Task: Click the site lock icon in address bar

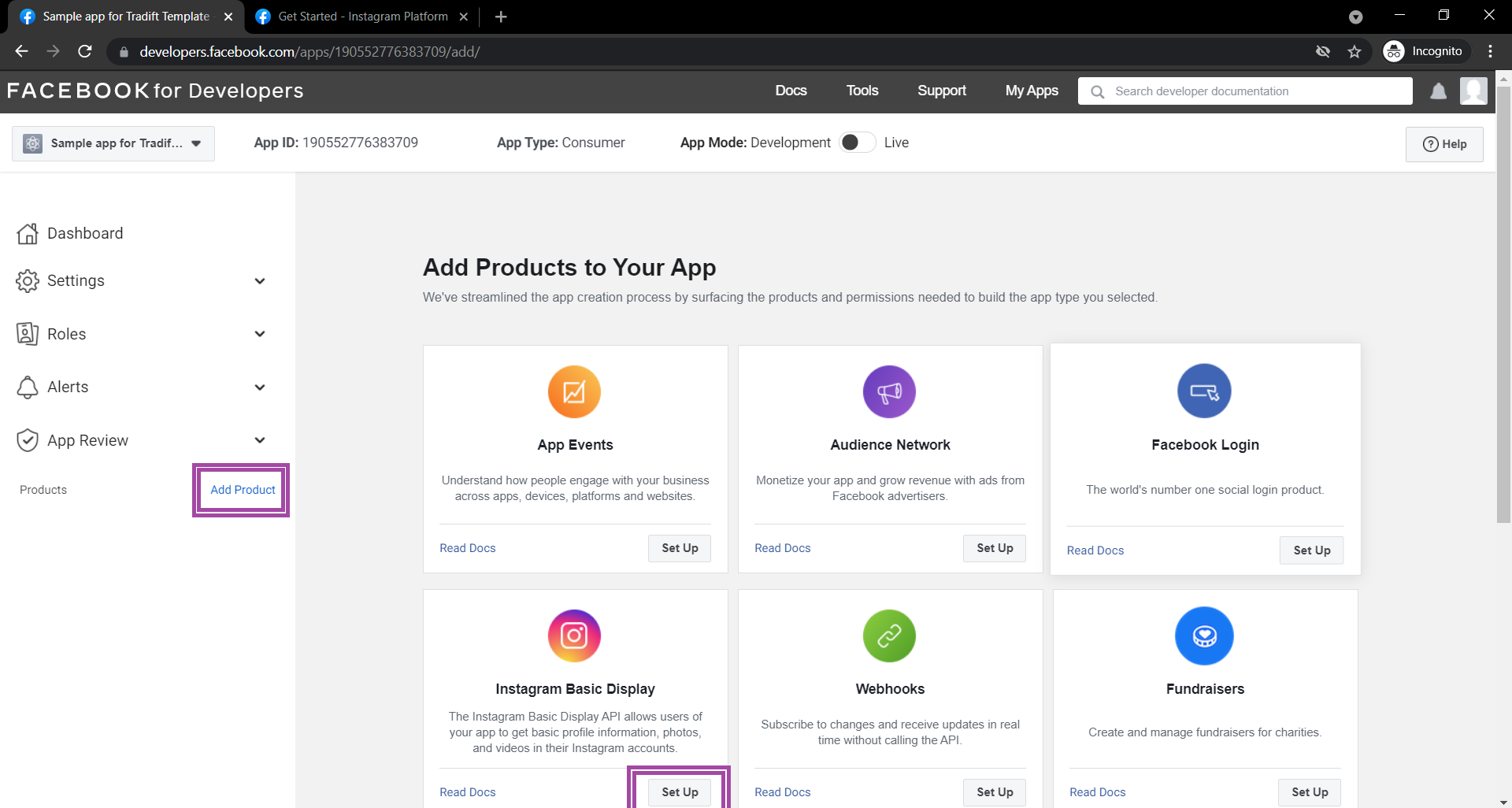Action: 124,52
